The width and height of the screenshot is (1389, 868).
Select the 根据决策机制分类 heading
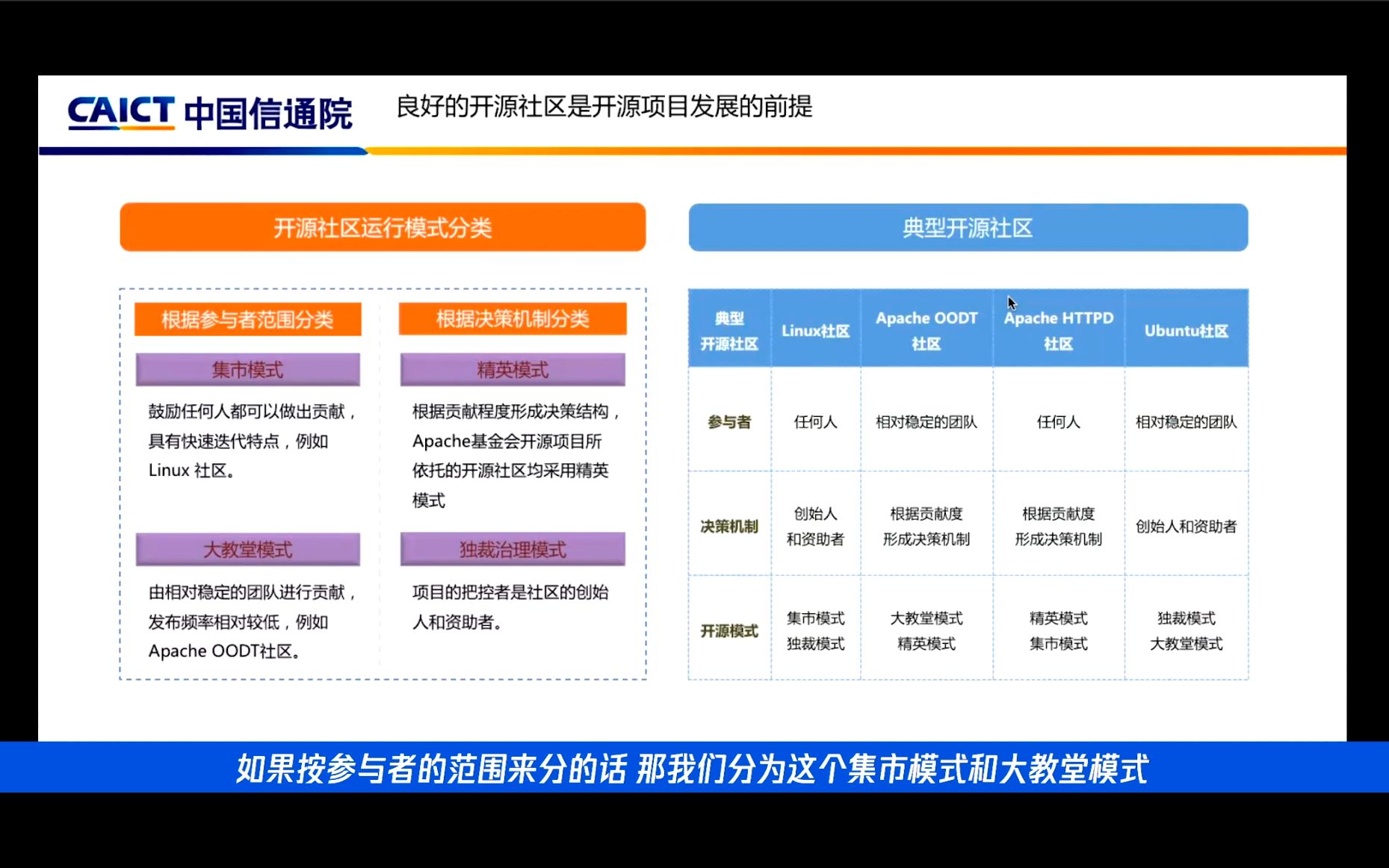513,319
